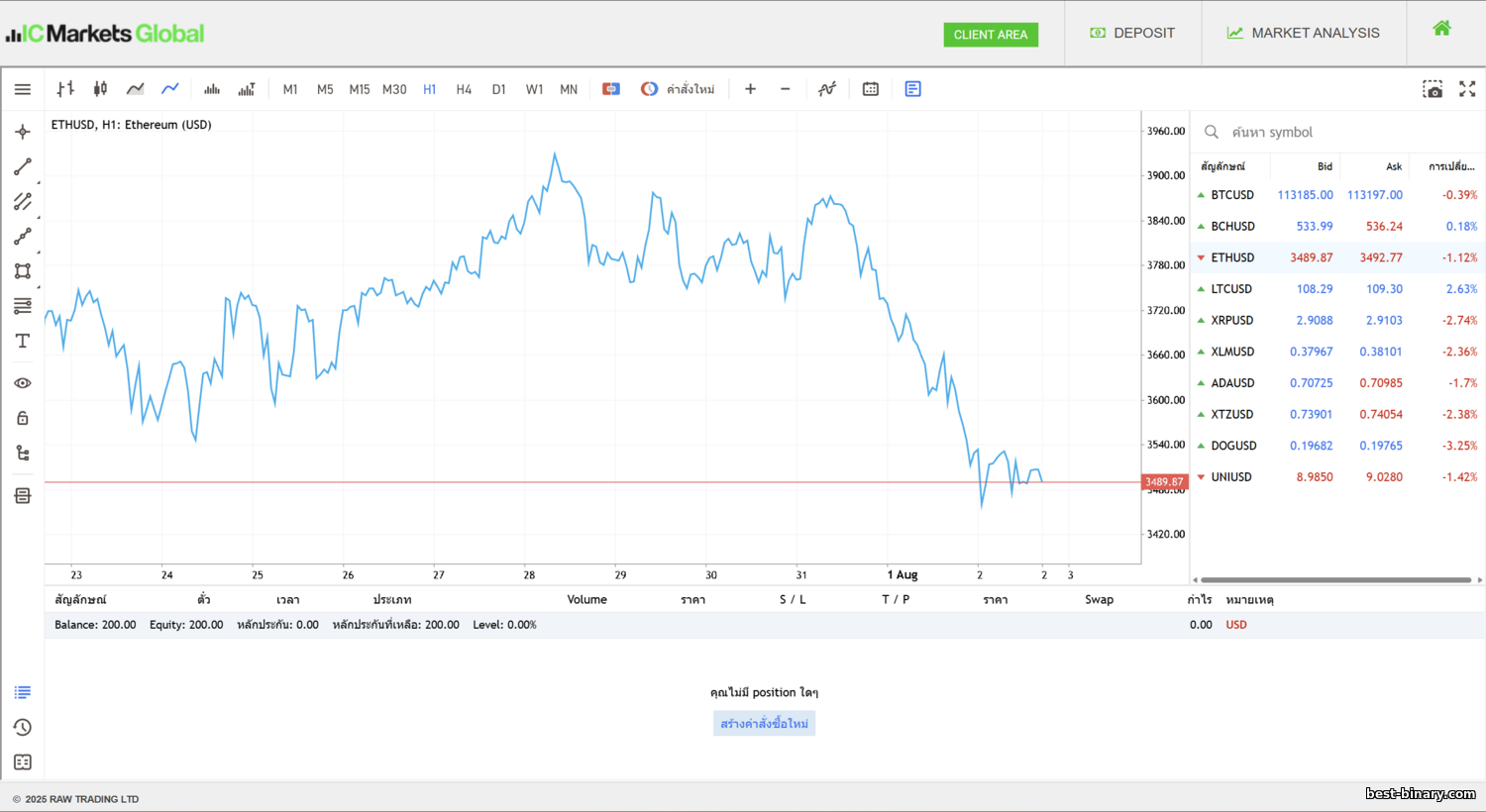Viewport: 1486px width, 812px height.
Task: Open the hamburger main menu
Action: [x=23, y=89]
